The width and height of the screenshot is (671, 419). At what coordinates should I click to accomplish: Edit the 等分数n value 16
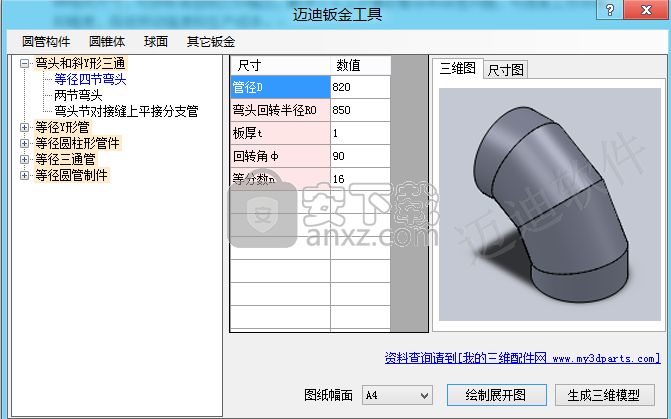pyautogui.click(x=360, y=179)
